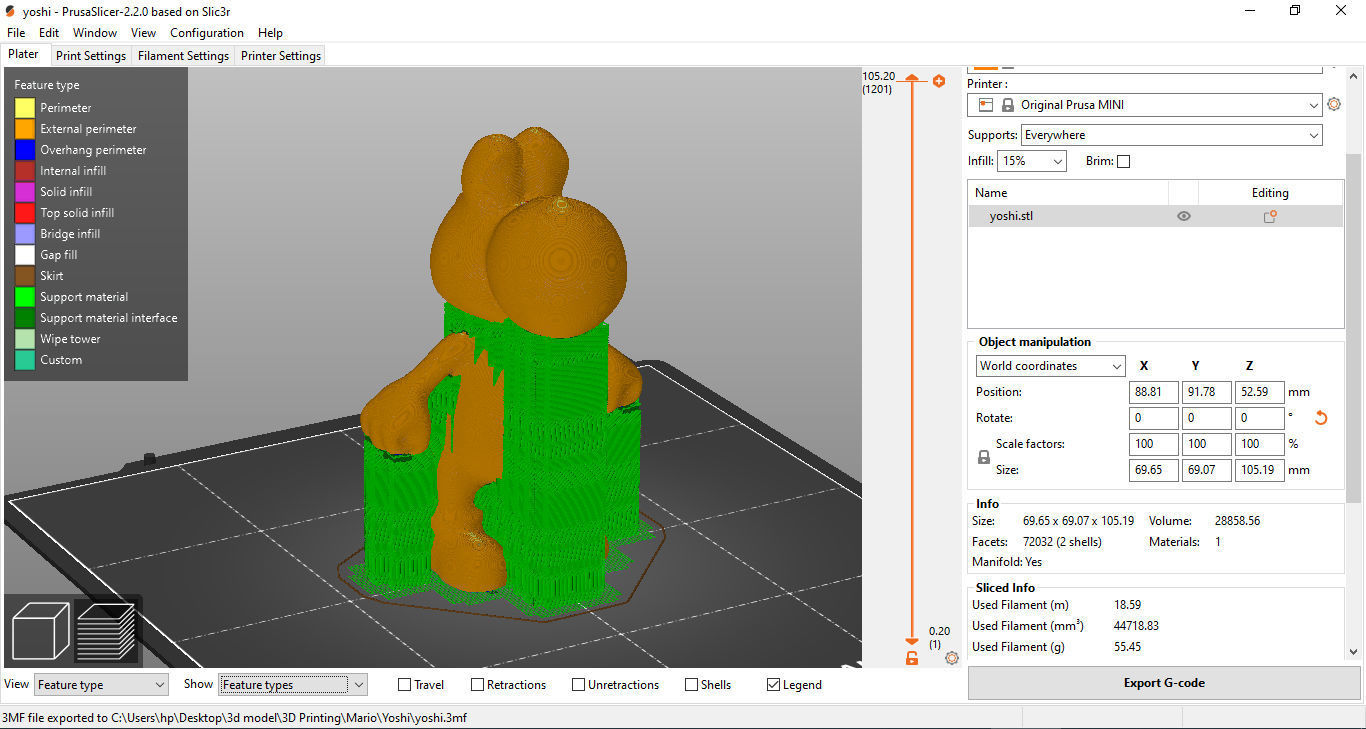The image size is (1366, 729).
Task: Click the External perimeter orange swatch
Action: [x=24, y=129]
